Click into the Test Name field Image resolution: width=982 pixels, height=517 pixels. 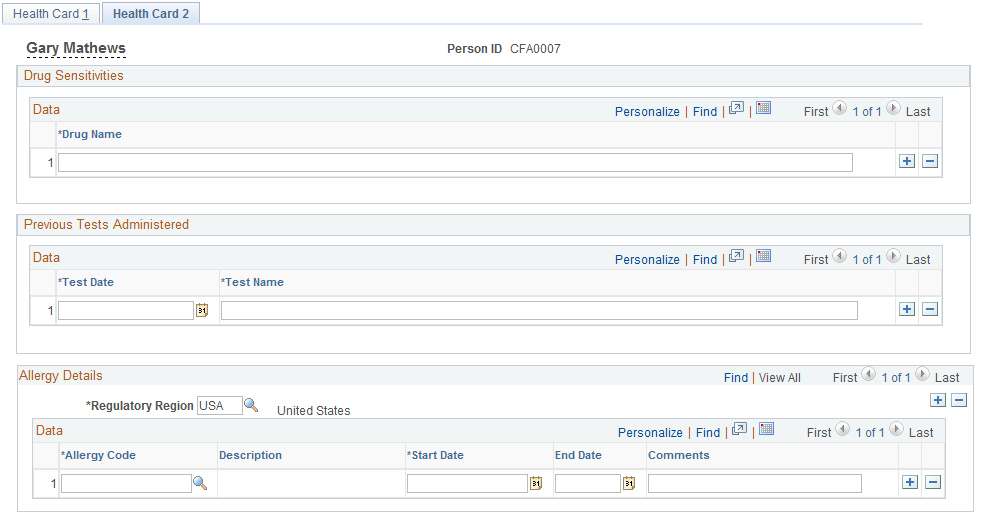(539, 310)
